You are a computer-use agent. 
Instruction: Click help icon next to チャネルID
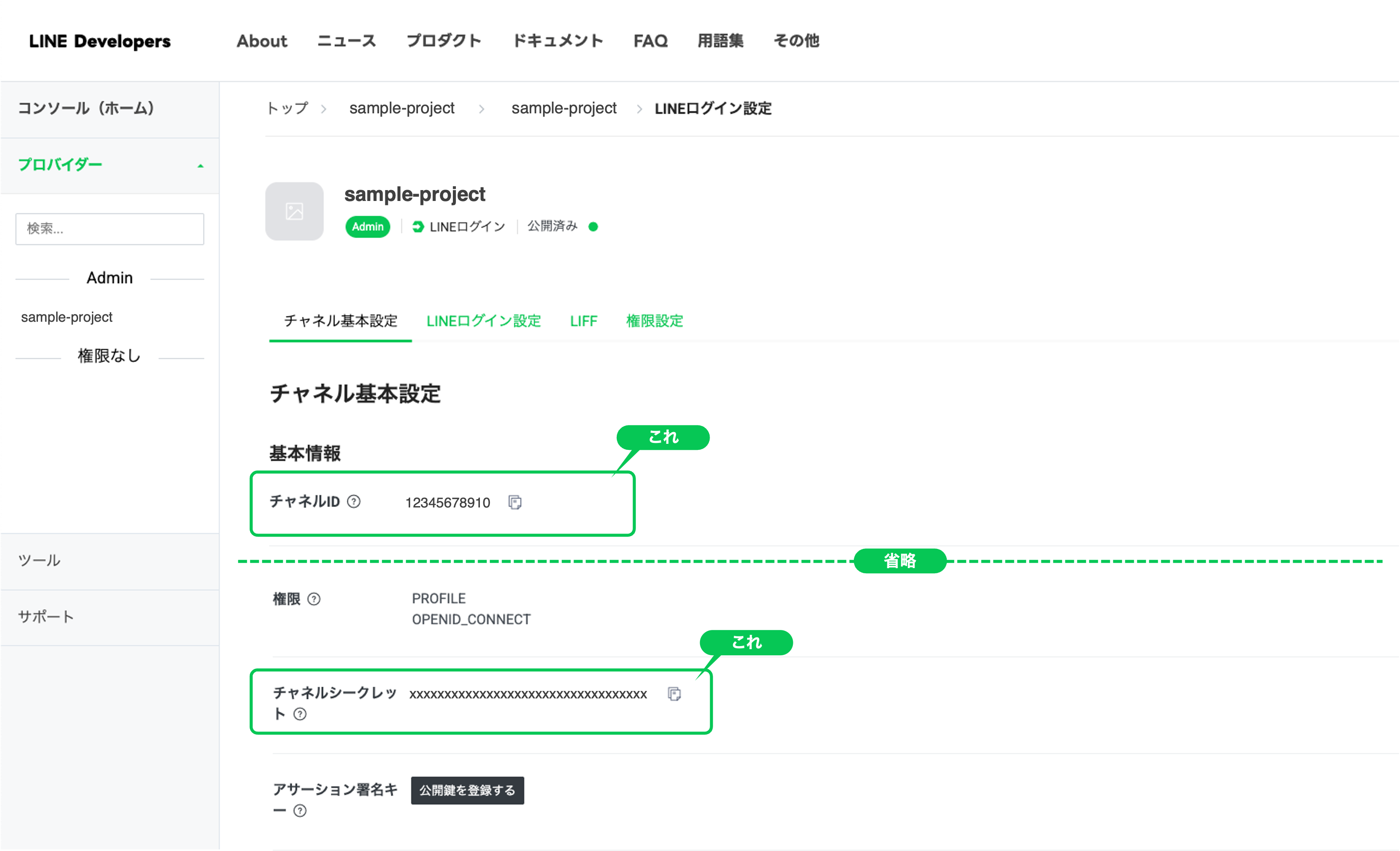click(354, 501)
